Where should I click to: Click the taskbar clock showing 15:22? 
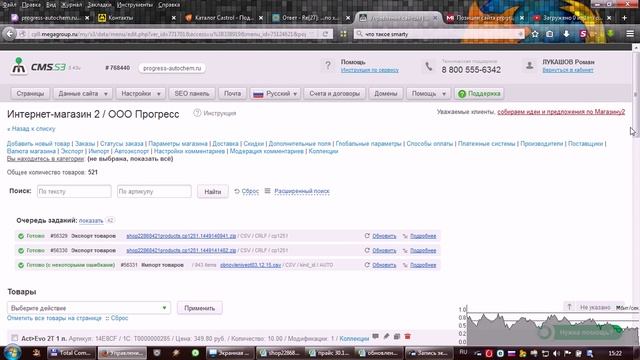615,353
